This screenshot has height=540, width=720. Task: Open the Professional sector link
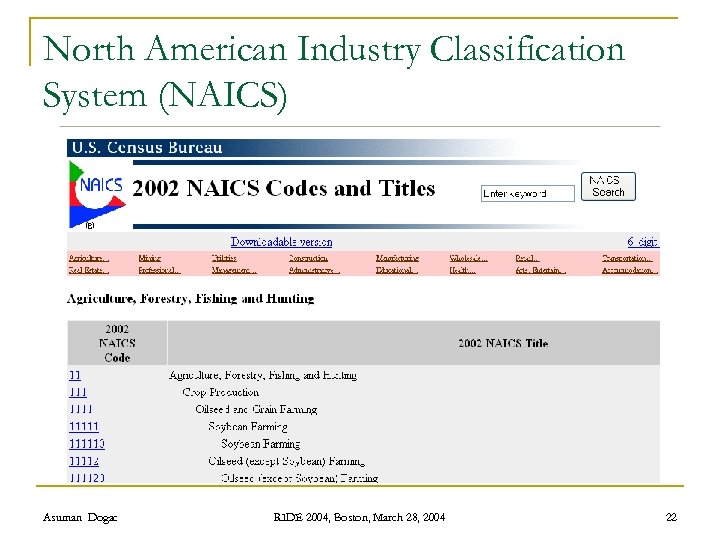tap(159, 270)
